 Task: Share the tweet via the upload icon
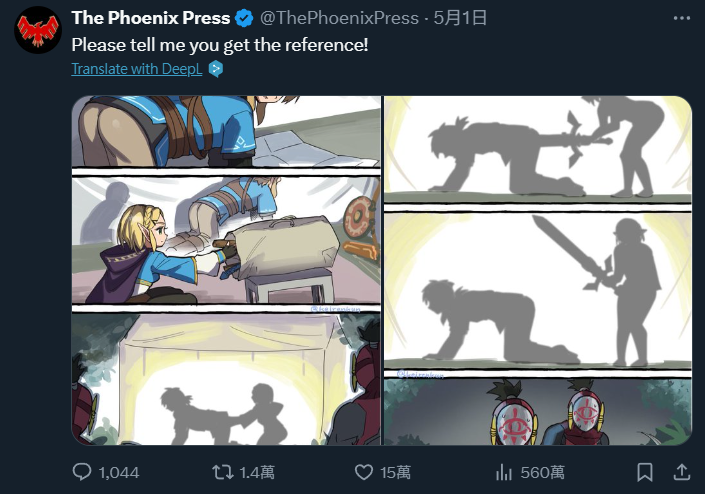click(682, 472)
